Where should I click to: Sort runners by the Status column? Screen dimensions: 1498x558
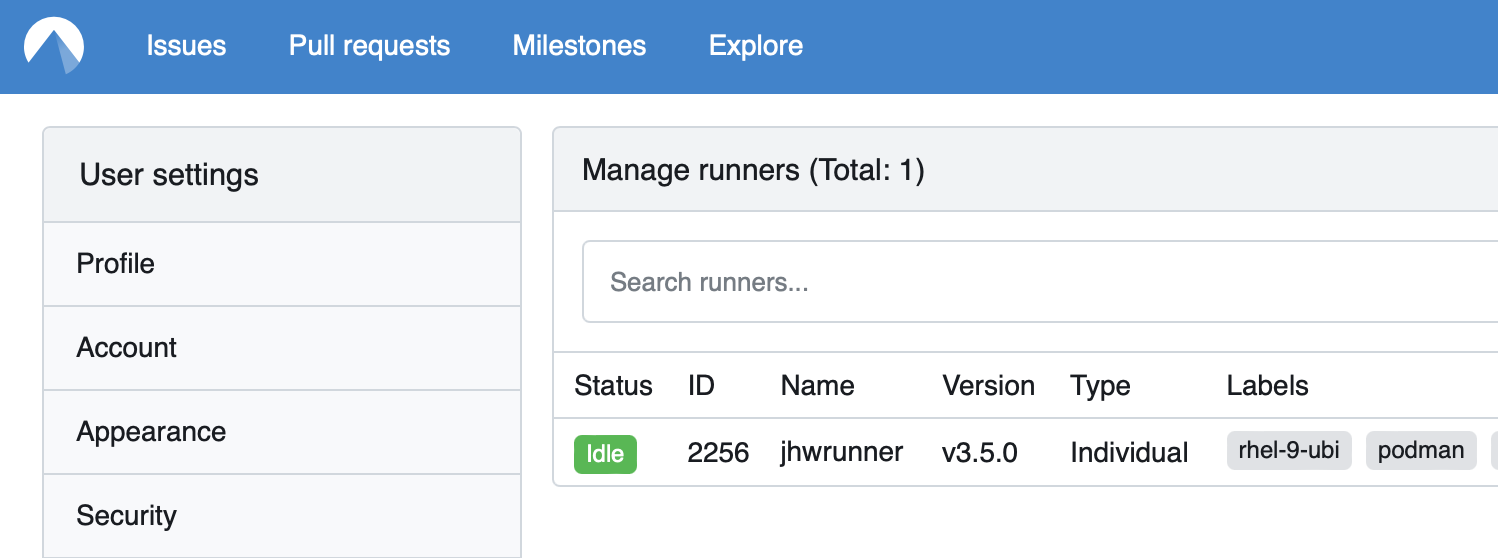click(613, 386)
